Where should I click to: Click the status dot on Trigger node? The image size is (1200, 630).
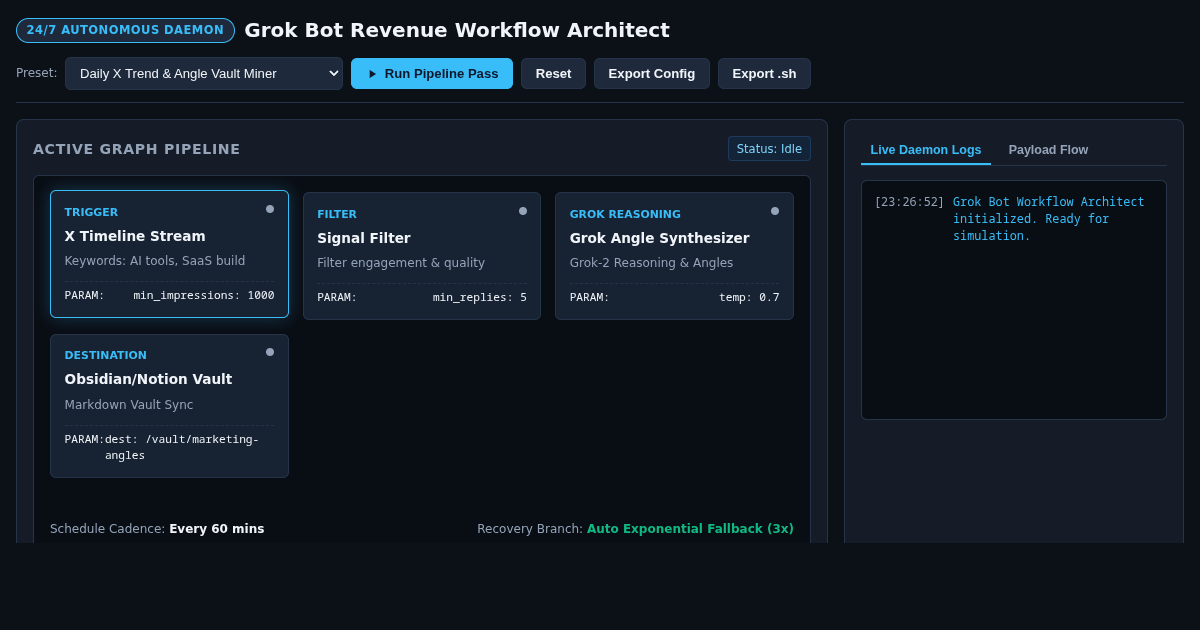coord(270,209)
